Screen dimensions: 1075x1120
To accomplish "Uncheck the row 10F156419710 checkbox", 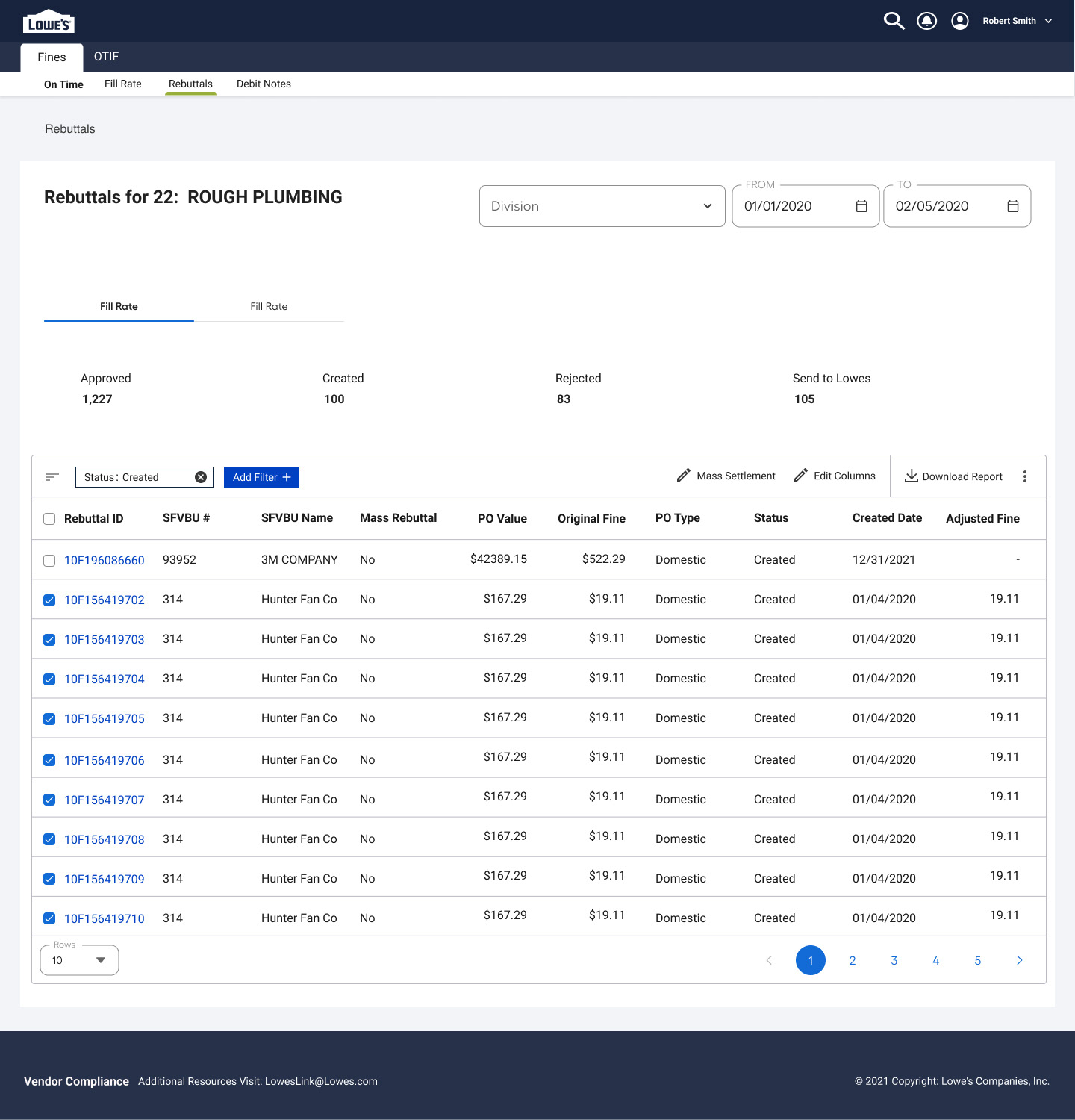I will tap(49, 918).
